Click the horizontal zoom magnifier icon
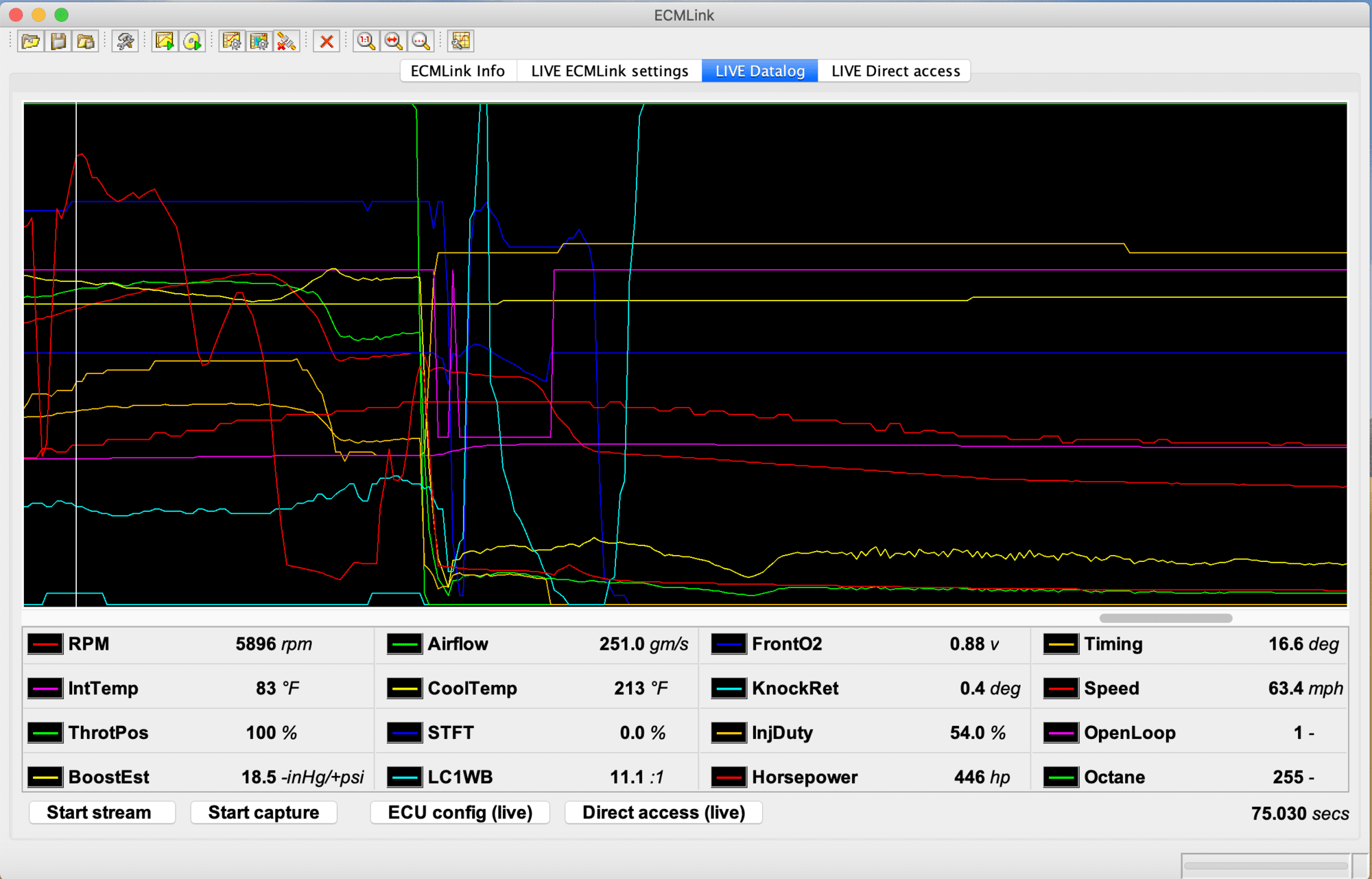1372x879 pixels. [394, 42]
